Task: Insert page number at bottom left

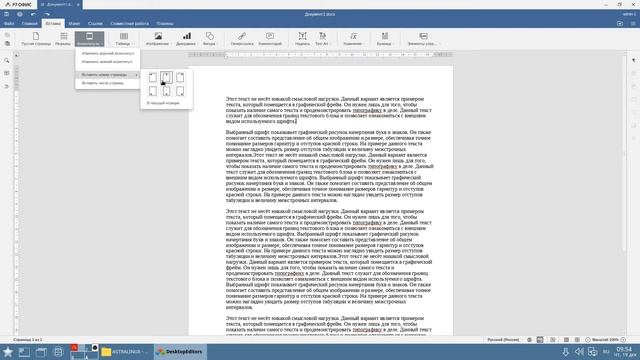Action: pyautogui.click(x=153, y=91)
